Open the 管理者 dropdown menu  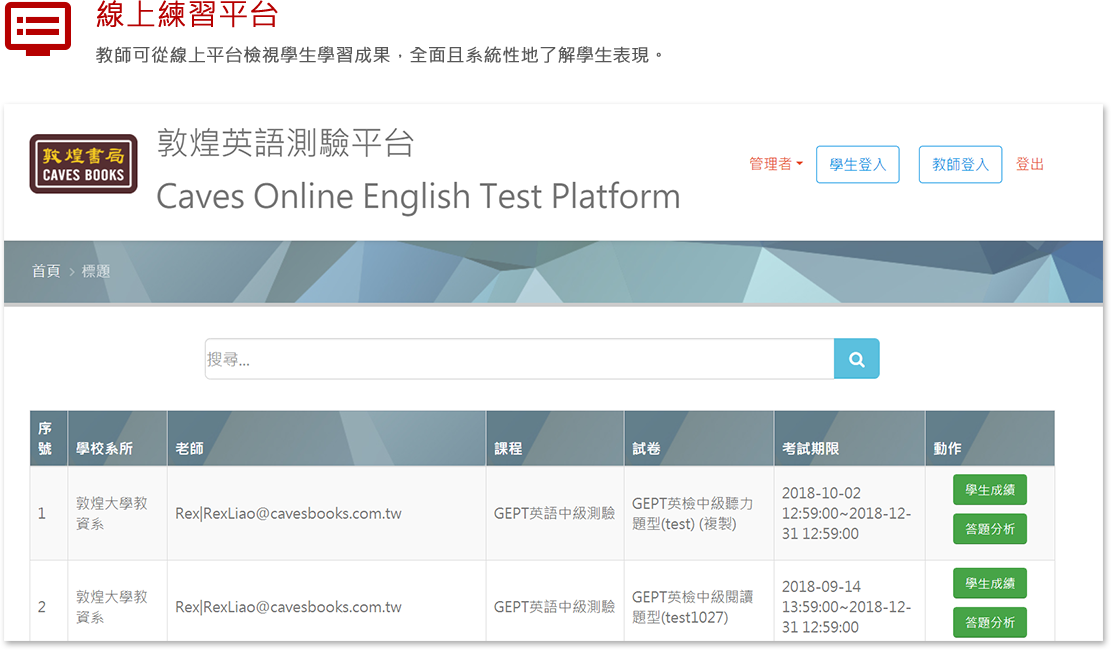pyautogui.click(x=776, y=164)
